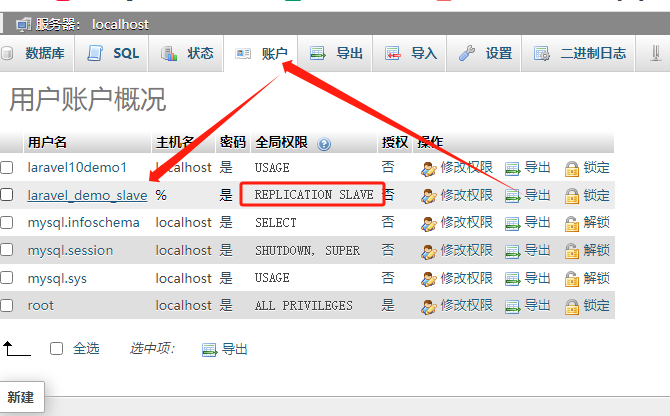Viewport: 670px width, 416px height.
Task: Click unlock icon for mysql.session
Action: click(572, 252)
